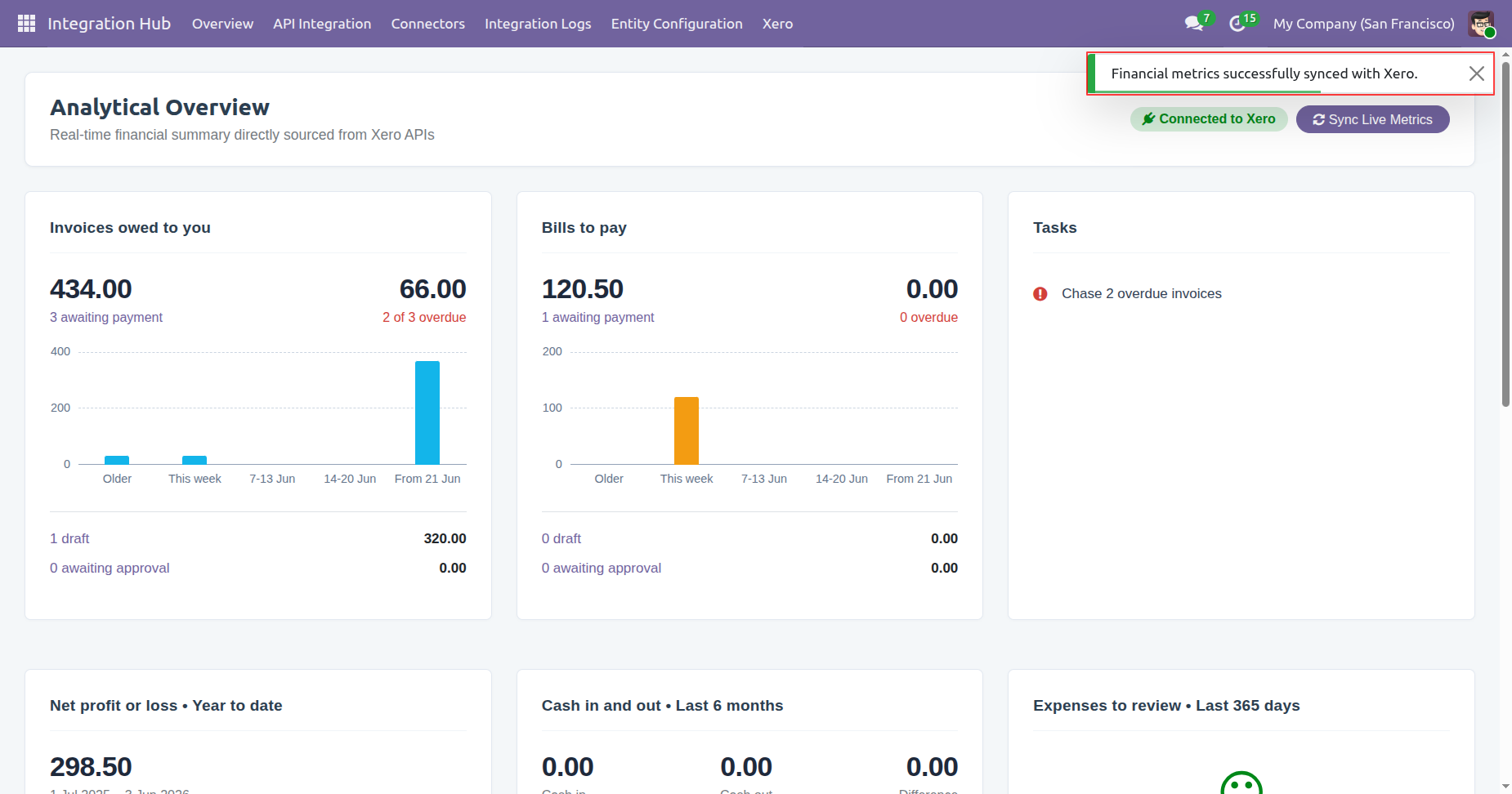This screenshot has height=794, width=1512.
Task: Dismiss the Xero sync notification
Action: pyautogui.click(x=1476, y=74)
